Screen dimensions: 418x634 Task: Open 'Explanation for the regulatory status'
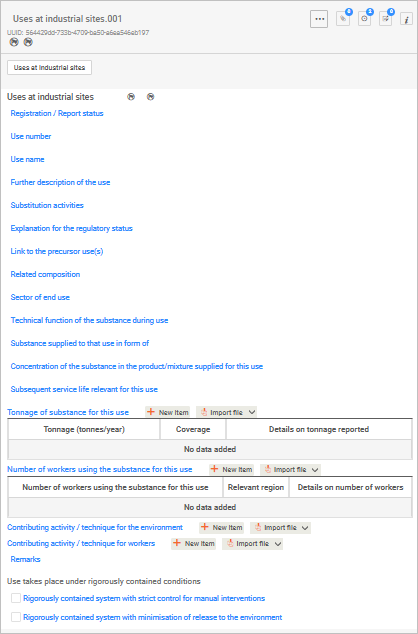tap(72, 228)
